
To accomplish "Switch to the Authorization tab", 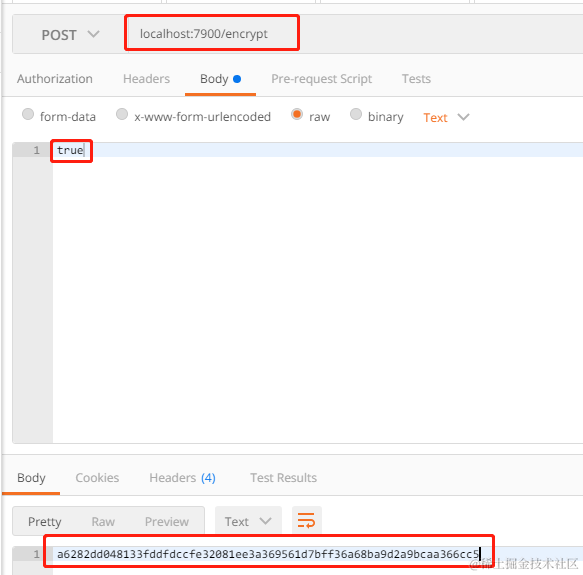I will (x=55, y=79).
